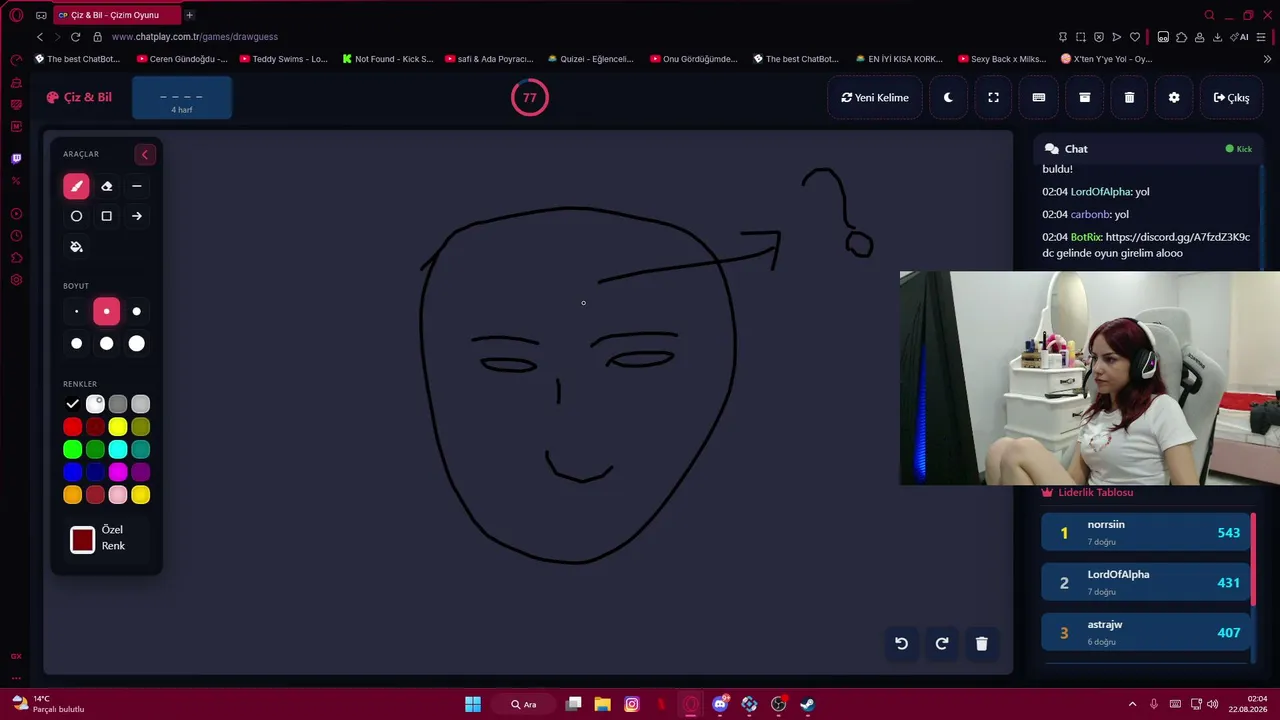Choose the third brush size dot

(x=137, y=312)
